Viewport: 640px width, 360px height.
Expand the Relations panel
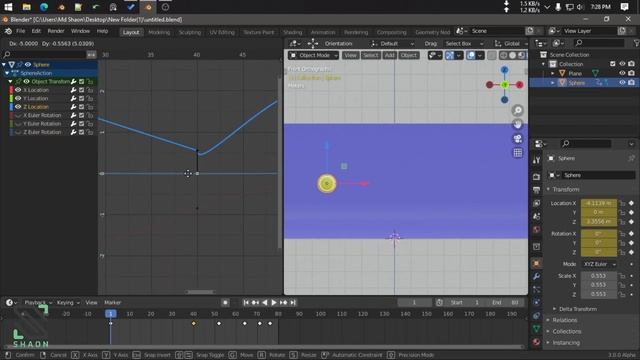coord(549,320)
